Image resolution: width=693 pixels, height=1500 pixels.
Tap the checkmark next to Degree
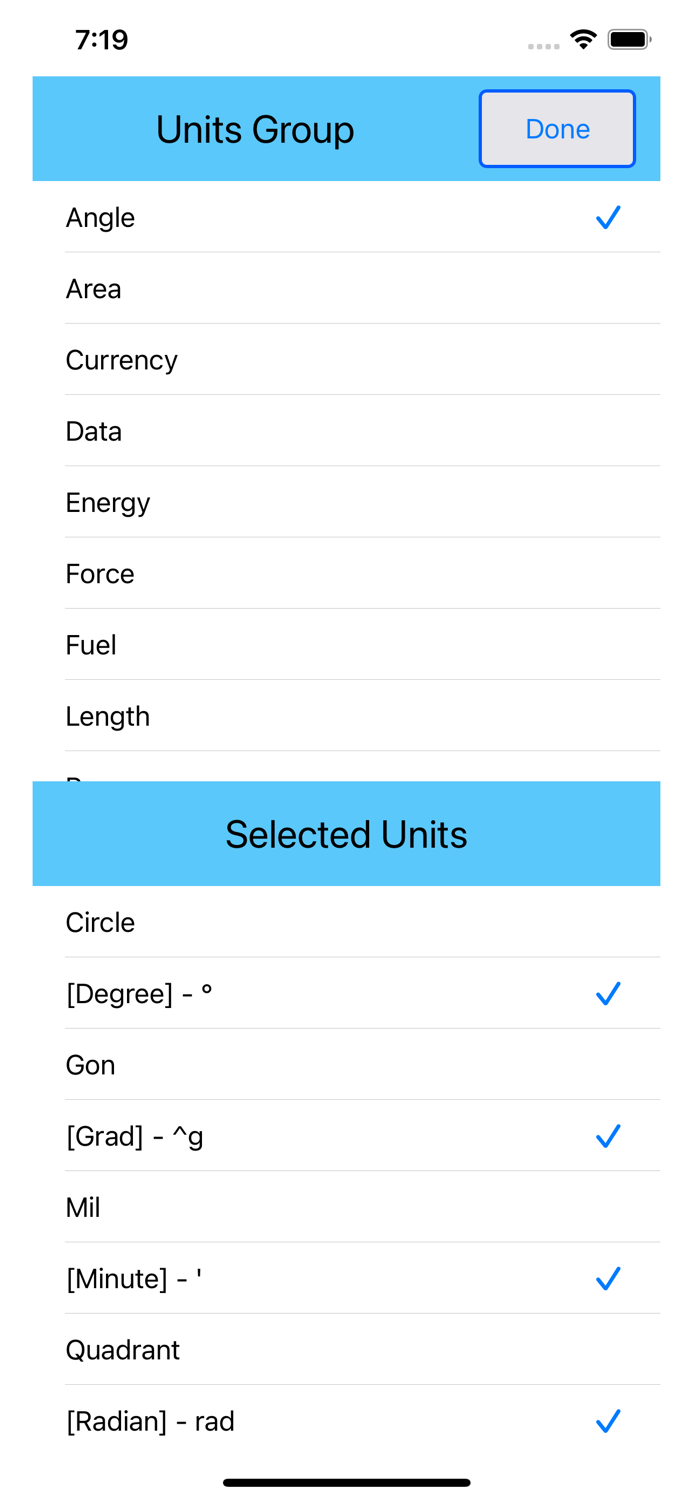tap(608, 993)
